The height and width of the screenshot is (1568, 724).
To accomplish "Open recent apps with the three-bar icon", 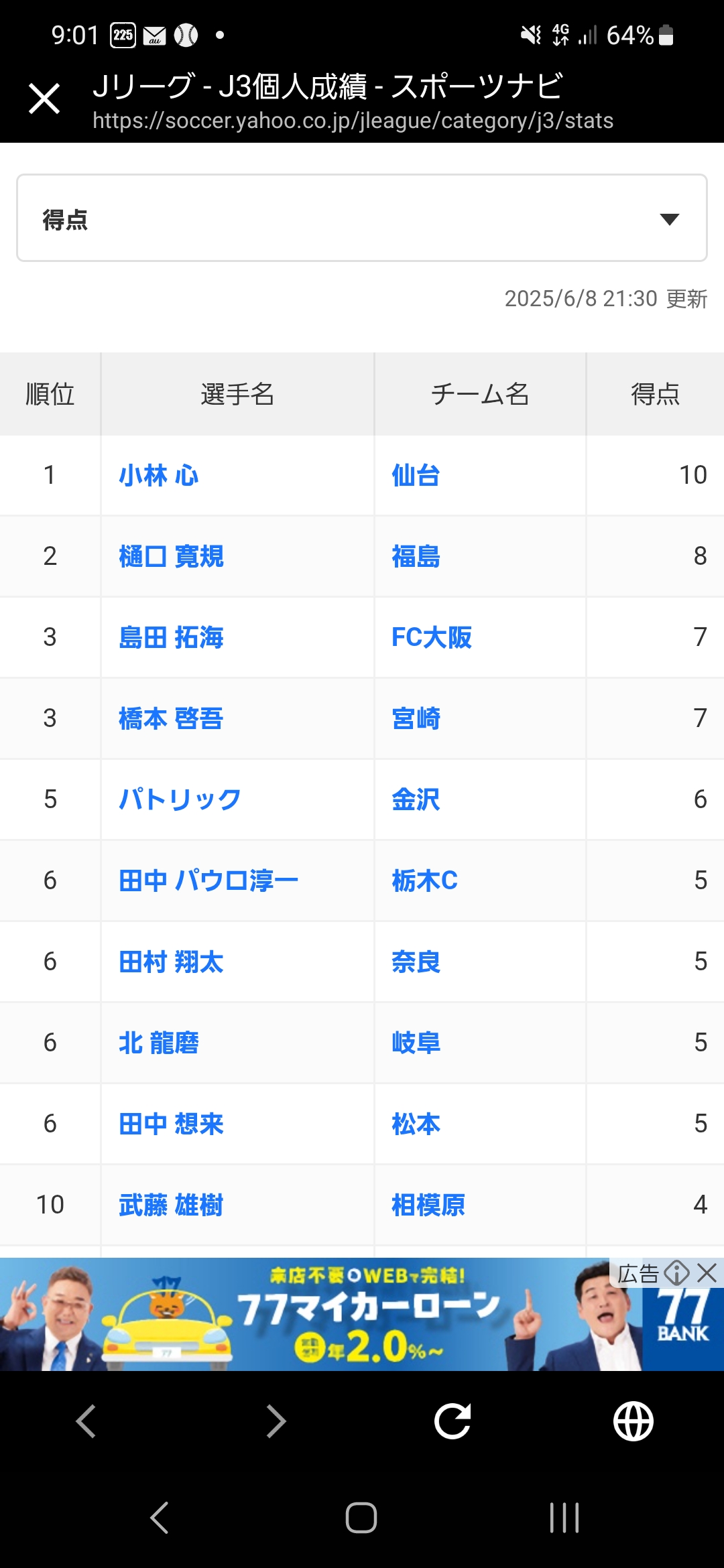I will pyautogui.click(x=564, y=1518).
